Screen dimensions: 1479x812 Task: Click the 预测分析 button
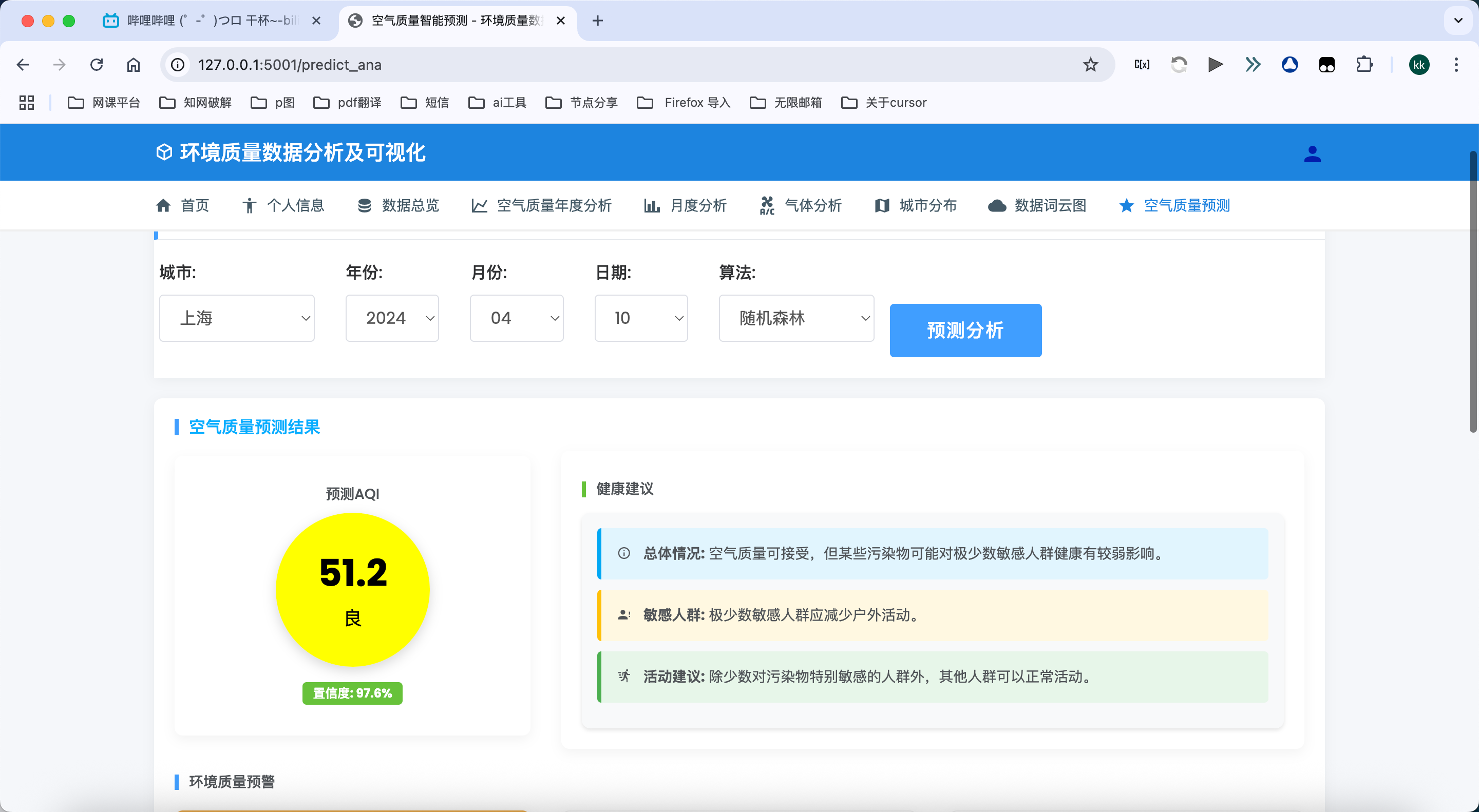point(965,330)
